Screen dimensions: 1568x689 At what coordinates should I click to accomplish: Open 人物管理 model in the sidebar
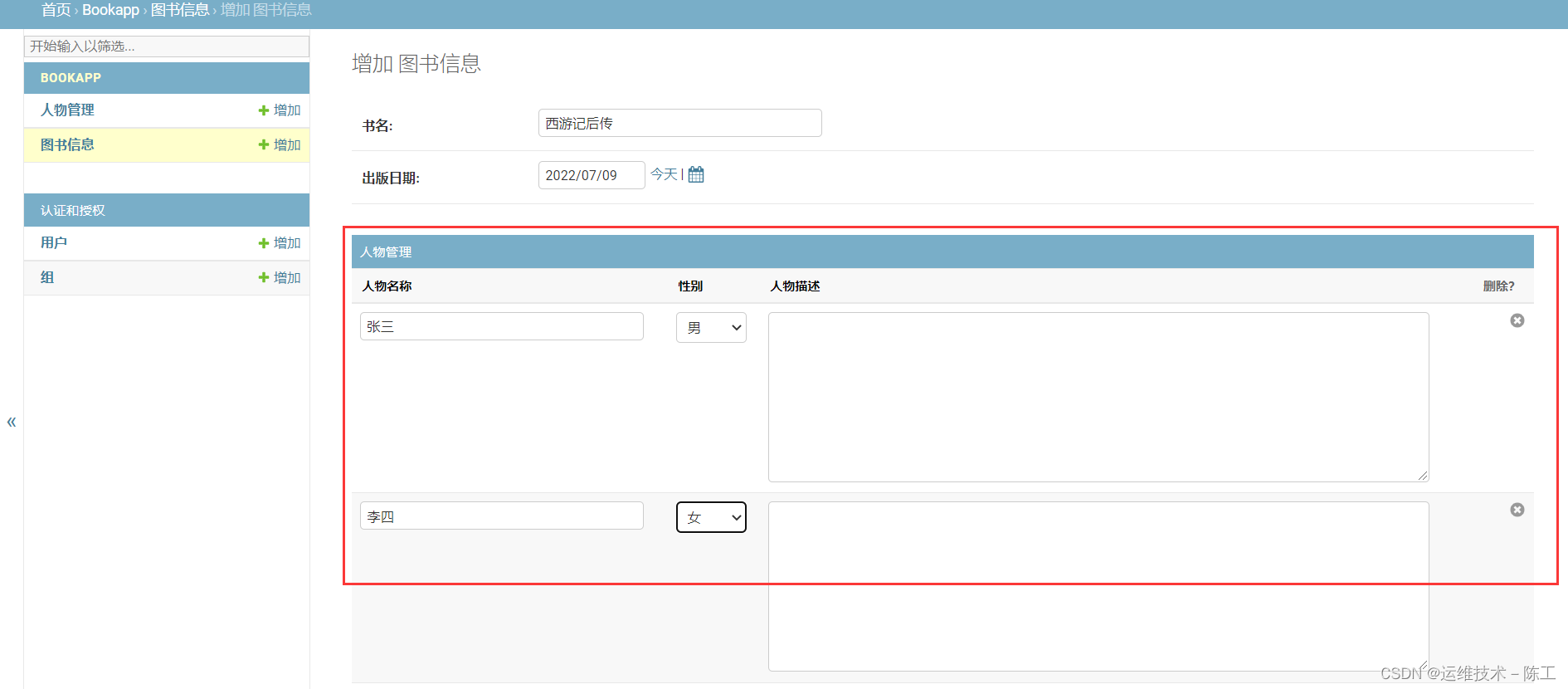(67, 110)
